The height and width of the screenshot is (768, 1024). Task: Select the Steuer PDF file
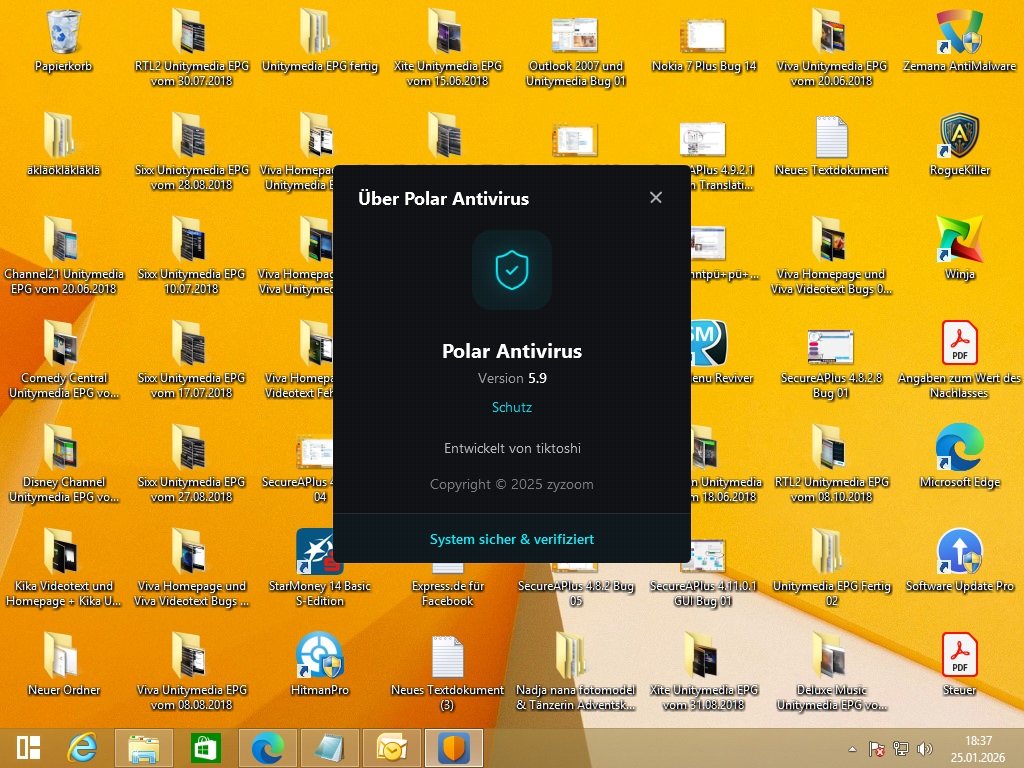[x=959, y=664]
